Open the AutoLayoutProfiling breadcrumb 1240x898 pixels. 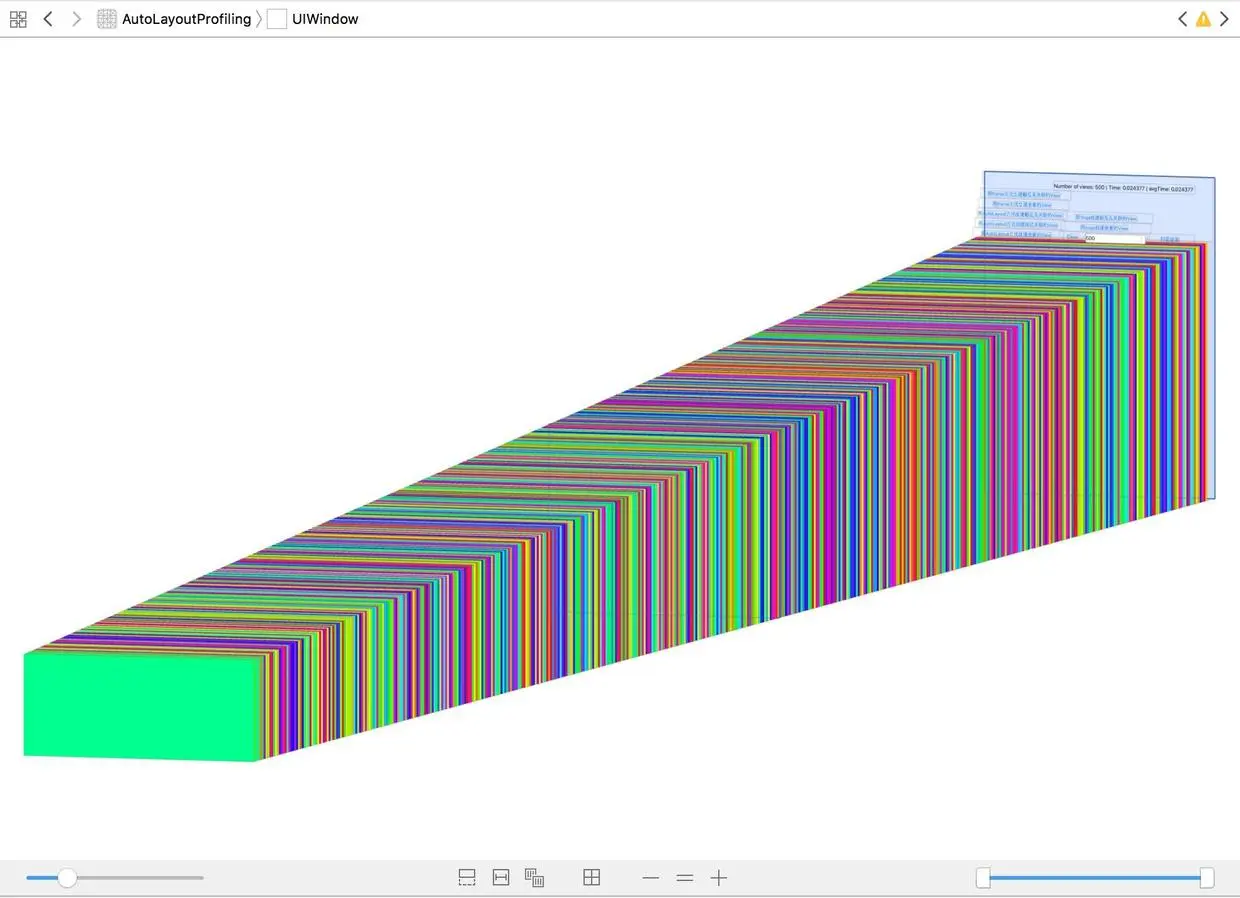click(x=174, y=19)
